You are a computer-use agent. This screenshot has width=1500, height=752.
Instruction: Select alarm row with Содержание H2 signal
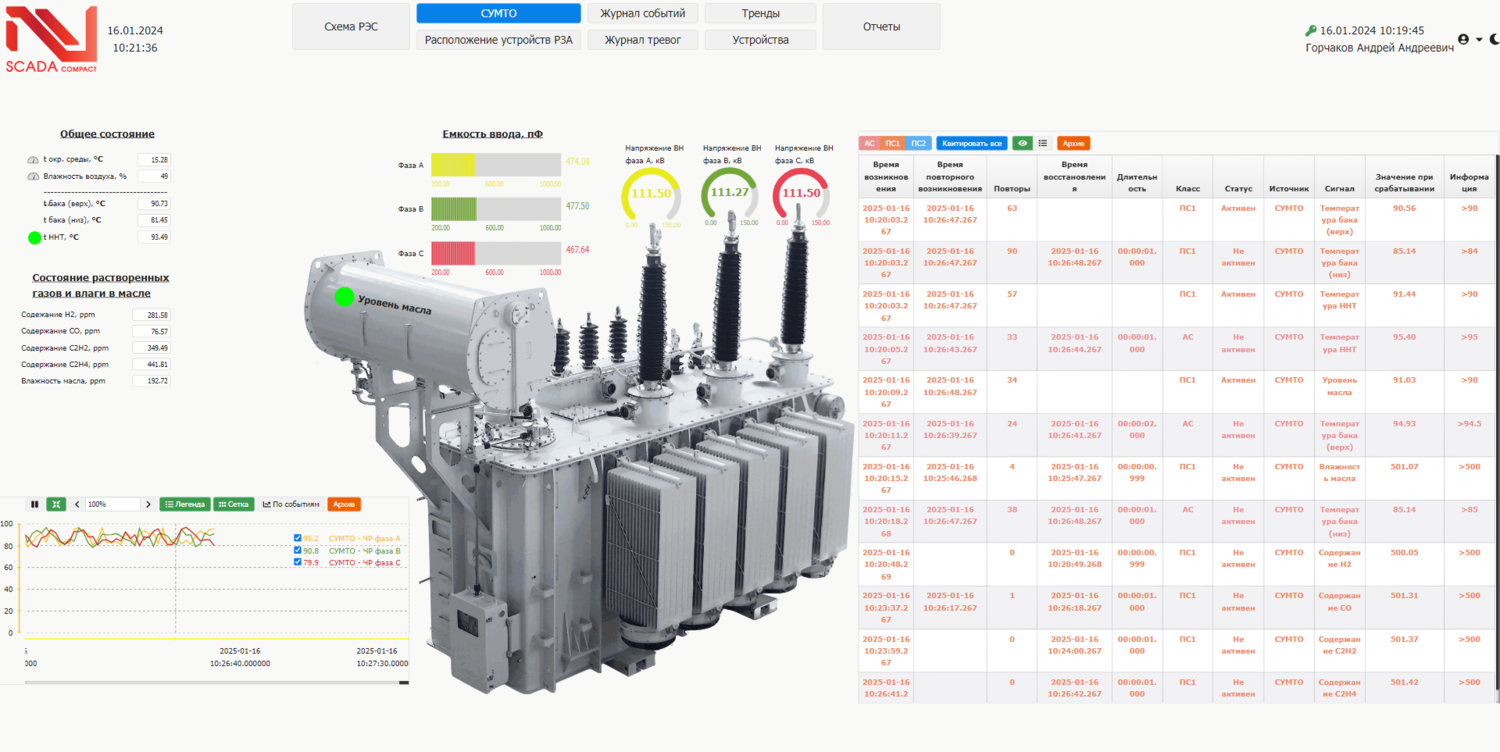click(x=1176, y=564)
